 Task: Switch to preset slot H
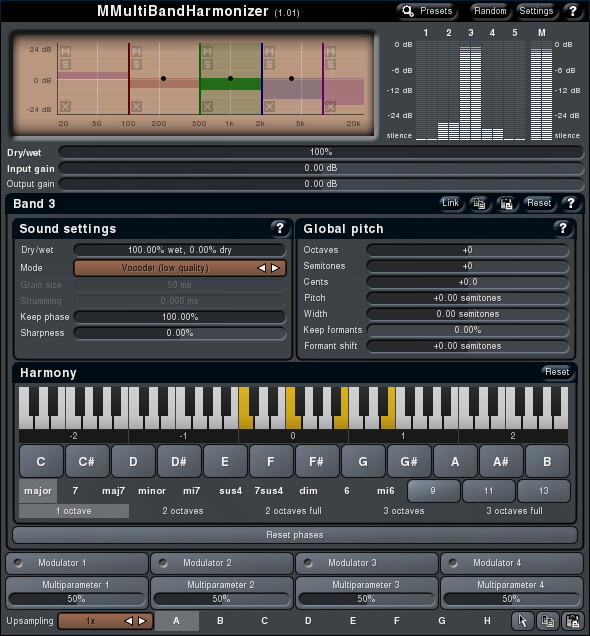coord(487,621)
